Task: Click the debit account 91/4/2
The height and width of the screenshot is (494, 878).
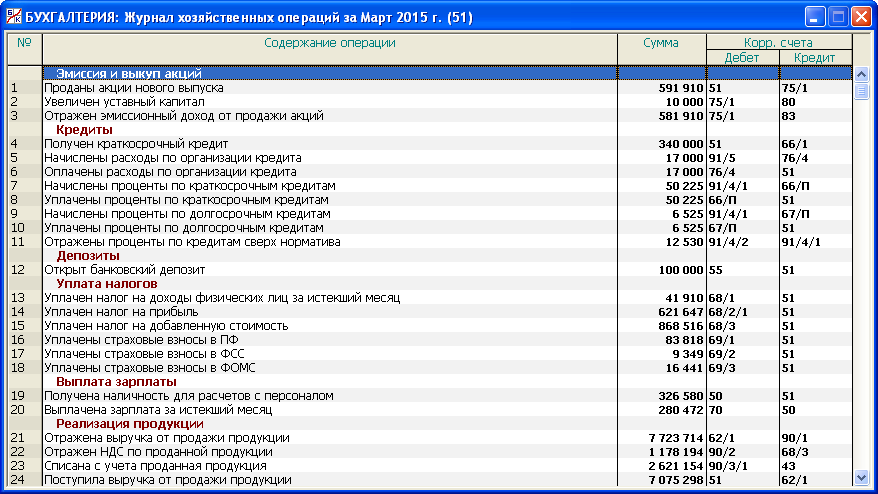Action: [x=728, y=242]
